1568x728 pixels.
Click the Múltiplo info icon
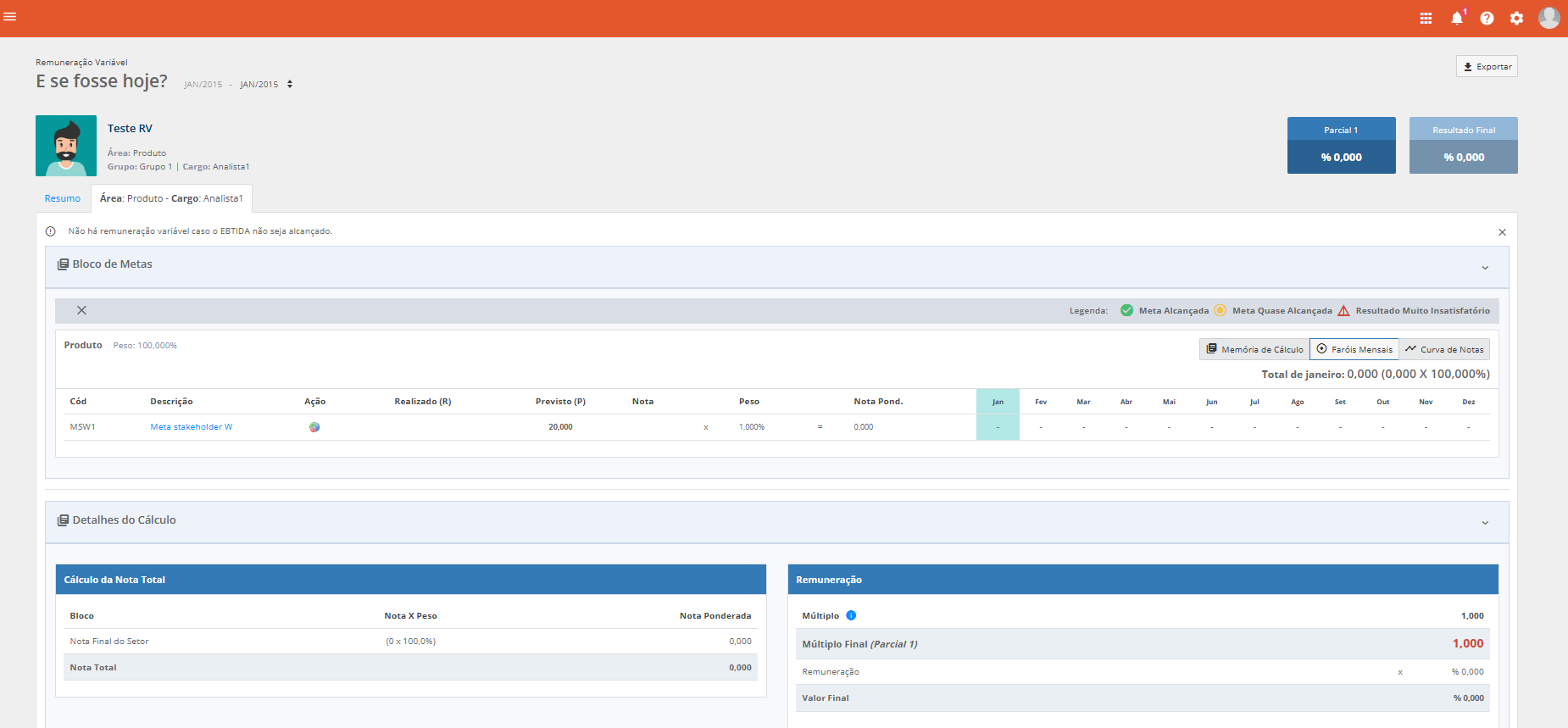click(x=851, y=615)
